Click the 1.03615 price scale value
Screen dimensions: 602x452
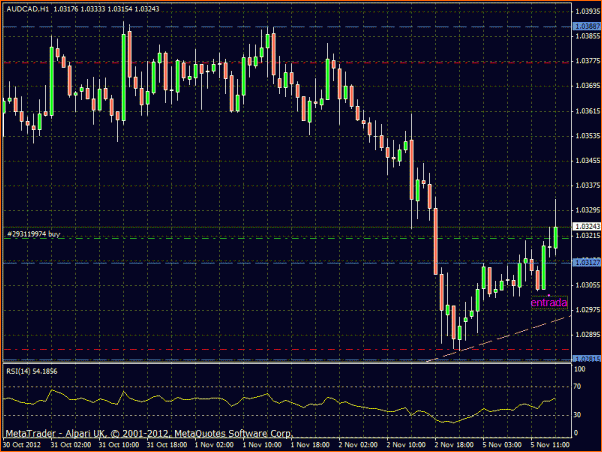click(x=587, y=111)
